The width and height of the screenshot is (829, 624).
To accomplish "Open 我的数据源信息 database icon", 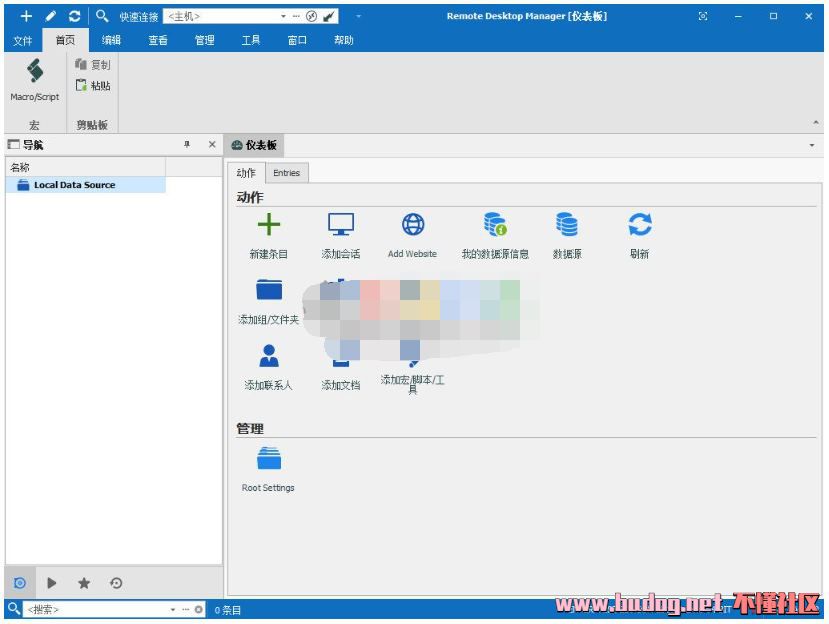I will coord(495,225).
